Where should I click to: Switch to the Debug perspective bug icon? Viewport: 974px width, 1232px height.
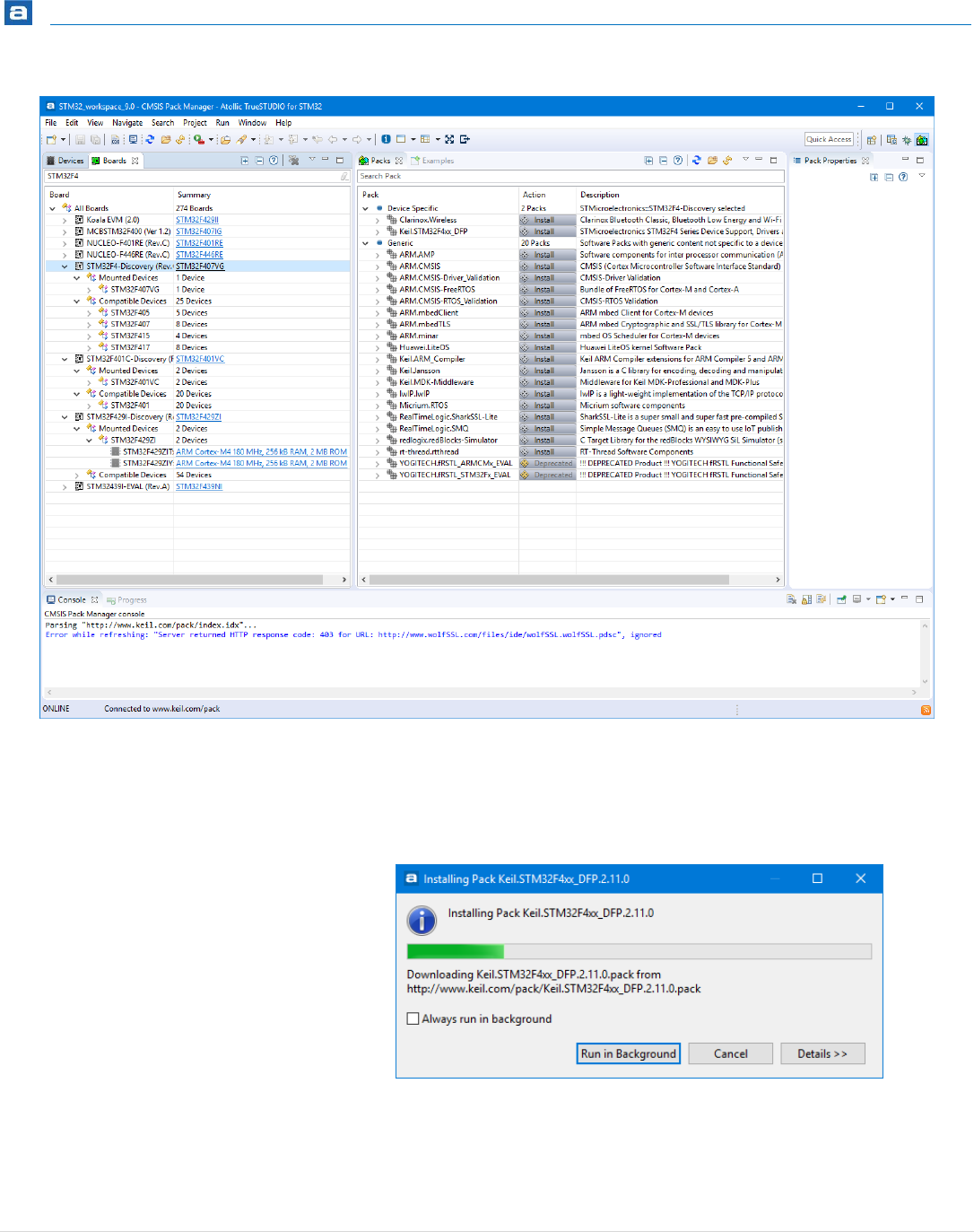point(907,139)
